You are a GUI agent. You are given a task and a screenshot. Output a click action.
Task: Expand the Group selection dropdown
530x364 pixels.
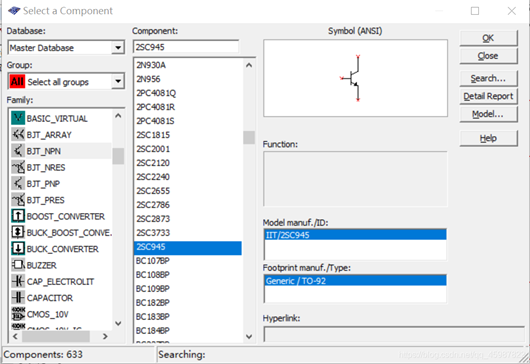pos(118,81)
